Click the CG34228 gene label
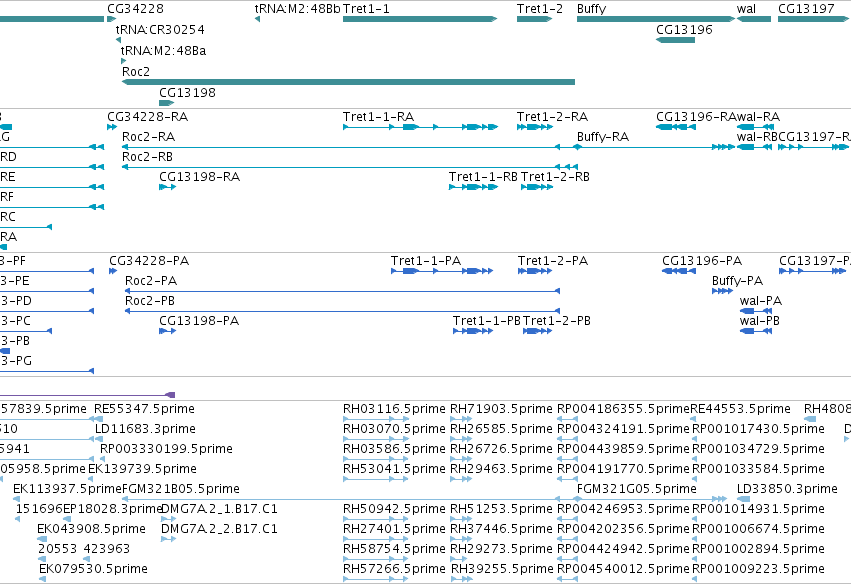This screenshot has width=851, height=584. 135,9
